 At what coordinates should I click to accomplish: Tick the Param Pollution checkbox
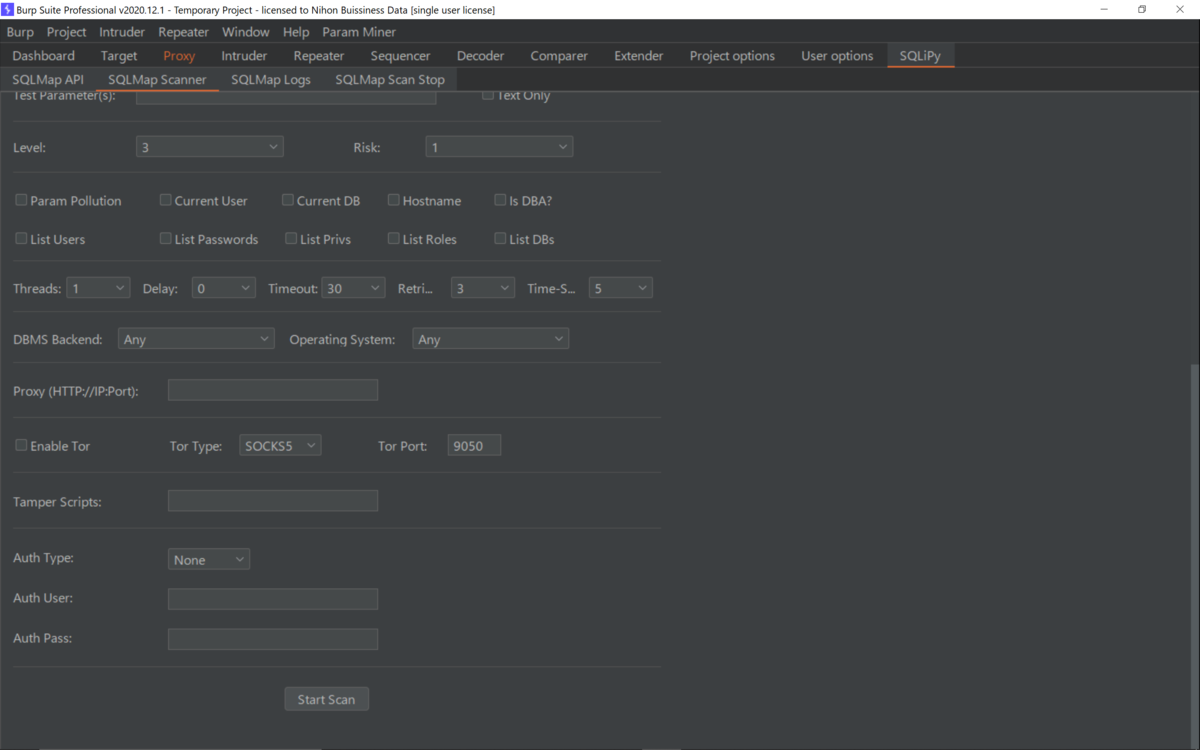[21, 200]
